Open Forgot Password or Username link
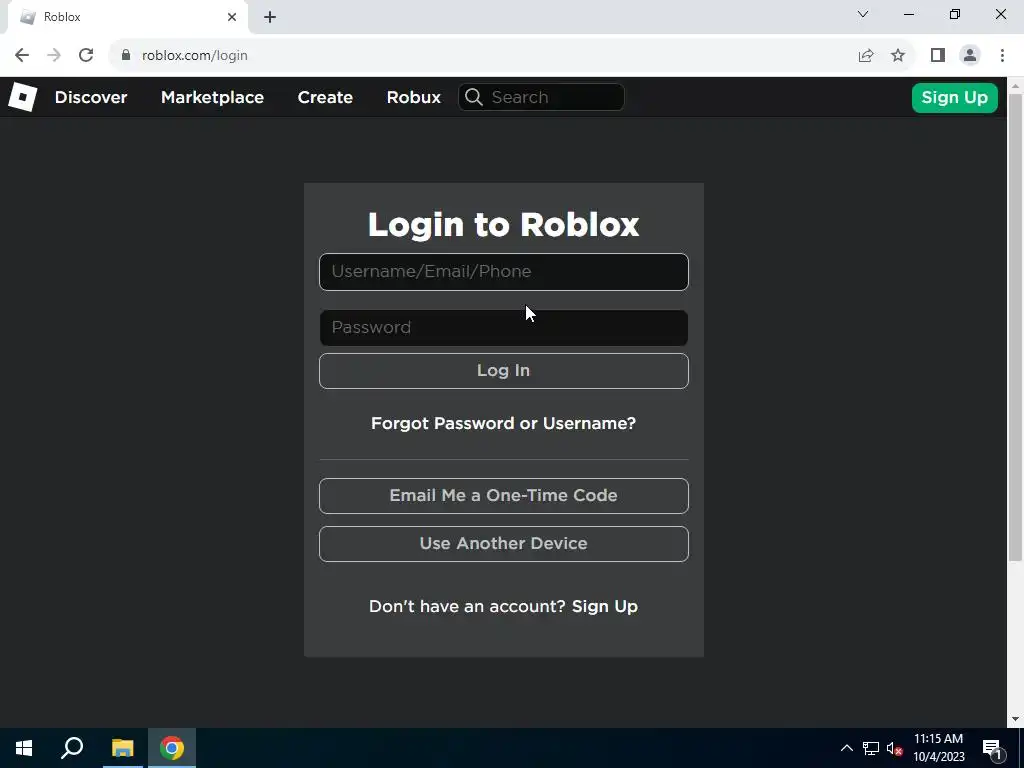The width and height of the screenshot is (1024, 768). (x=504, y=423)
